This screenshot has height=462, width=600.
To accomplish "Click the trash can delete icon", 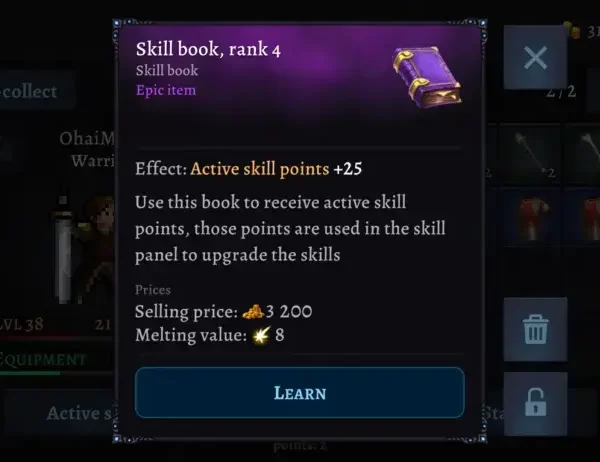I will (x=535, y=329).
